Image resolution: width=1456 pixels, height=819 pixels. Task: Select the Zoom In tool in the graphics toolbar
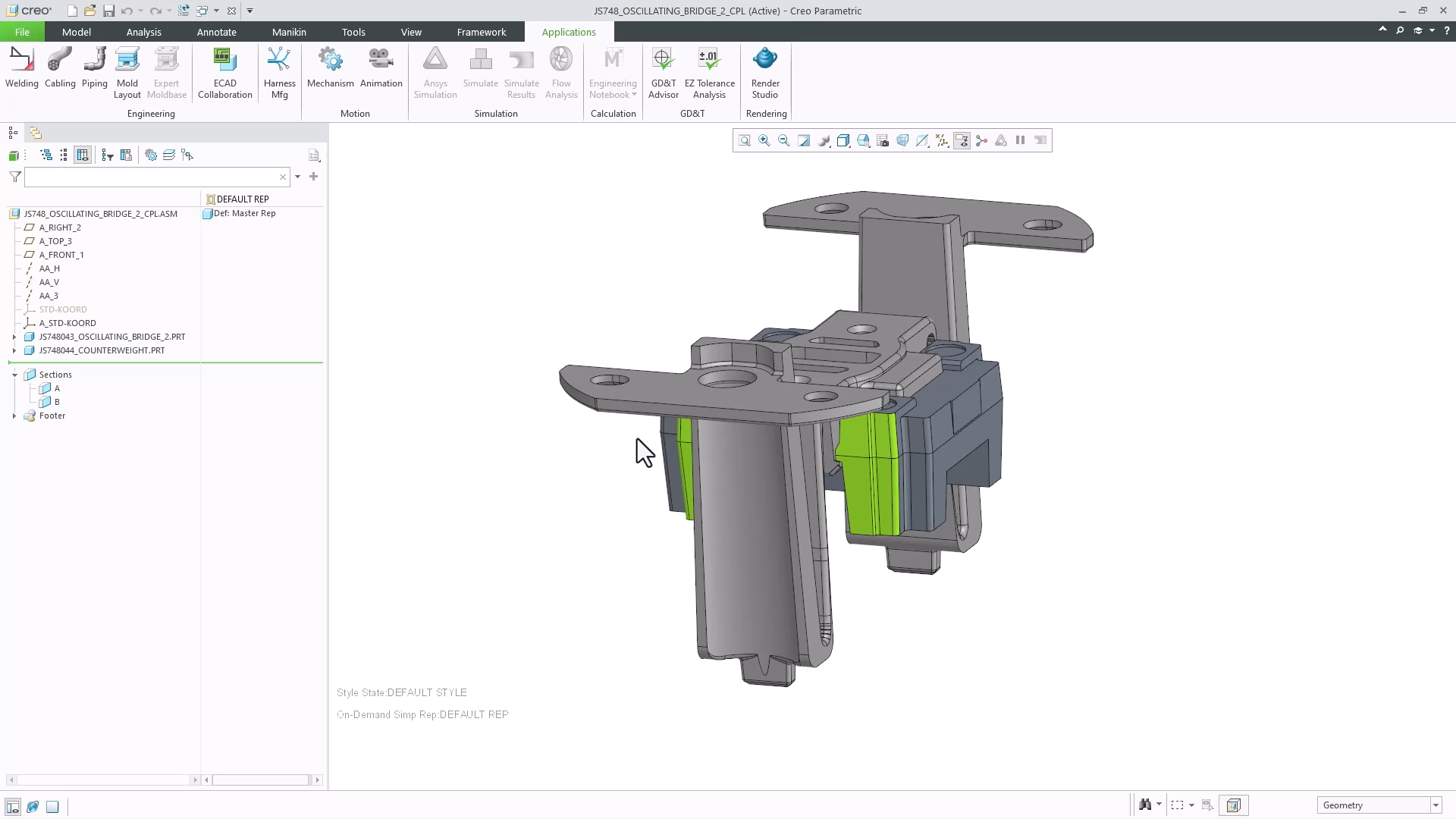click(x=764, y=140)
